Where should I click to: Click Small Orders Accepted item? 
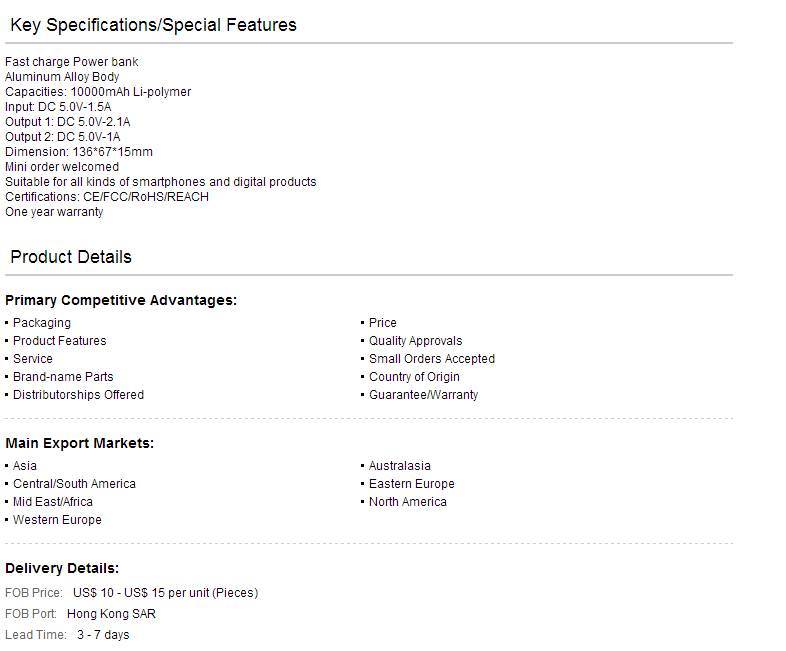(x=432, y=359)
